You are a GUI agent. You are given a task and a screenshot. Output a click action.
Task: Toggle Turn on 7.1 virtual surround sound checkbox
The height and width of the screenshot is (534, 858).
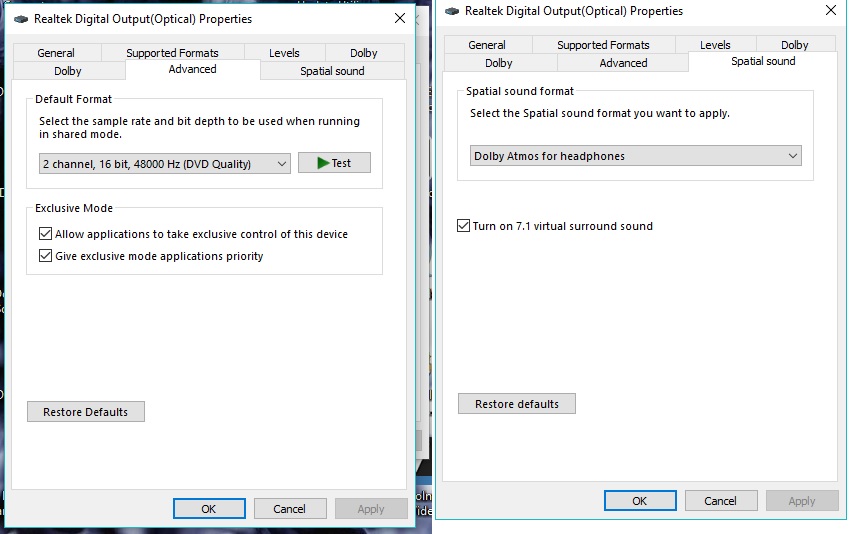[463, 226]
